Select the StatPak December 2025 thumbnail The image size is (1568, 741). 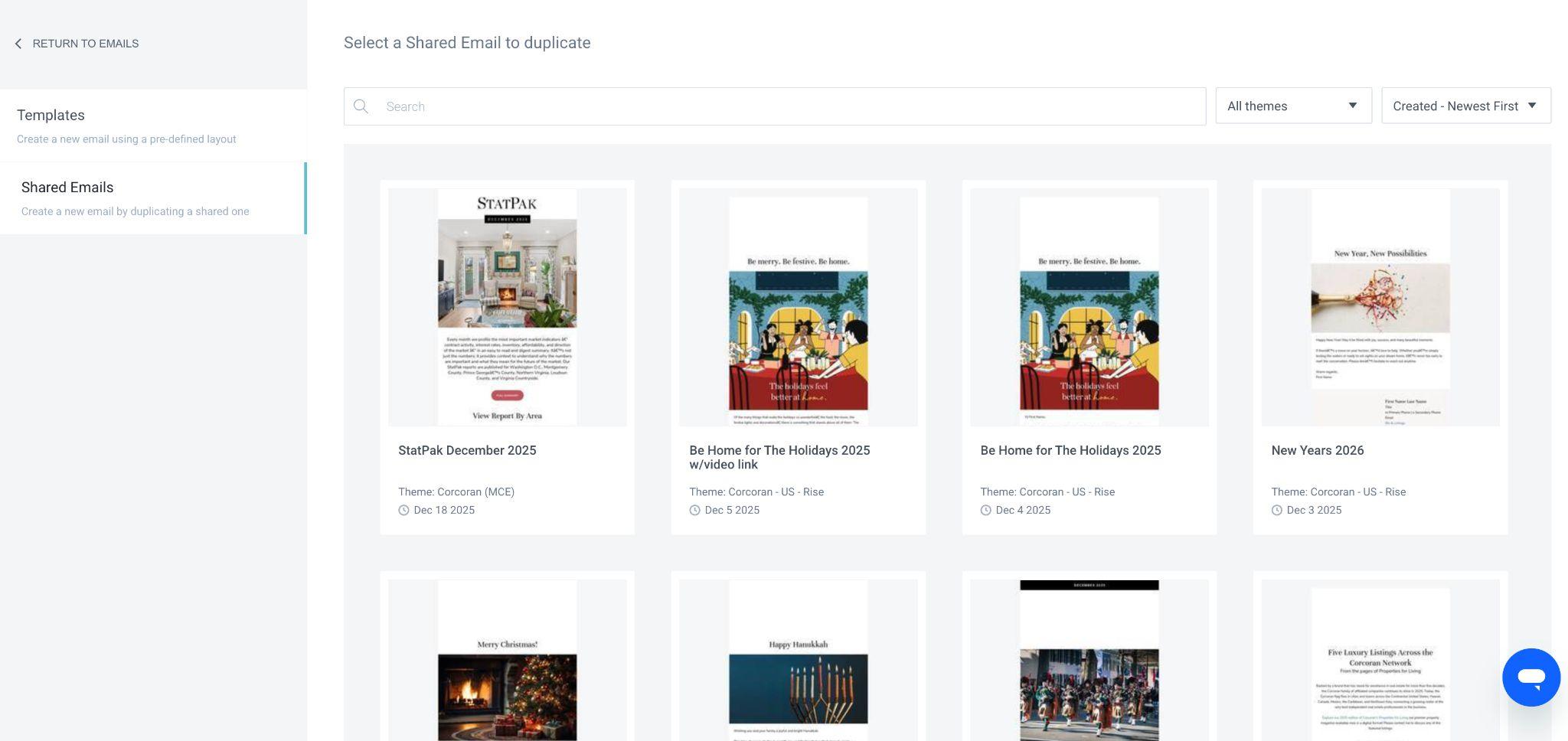pyautogui.click(x=508, y=307)
